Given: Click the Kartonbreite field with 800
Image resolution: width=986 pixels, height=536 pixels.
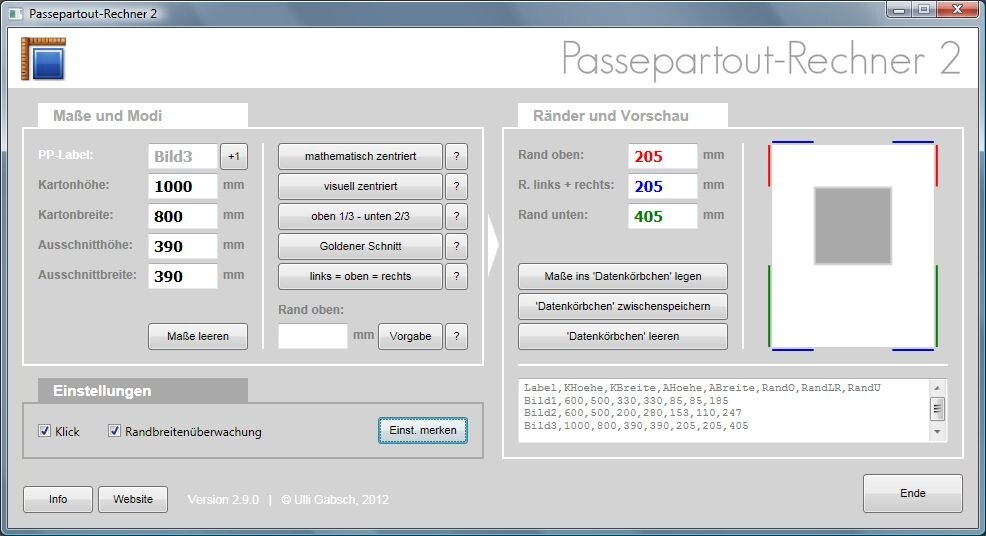Looking at the screenshot, I should click(x=183, y=216).
